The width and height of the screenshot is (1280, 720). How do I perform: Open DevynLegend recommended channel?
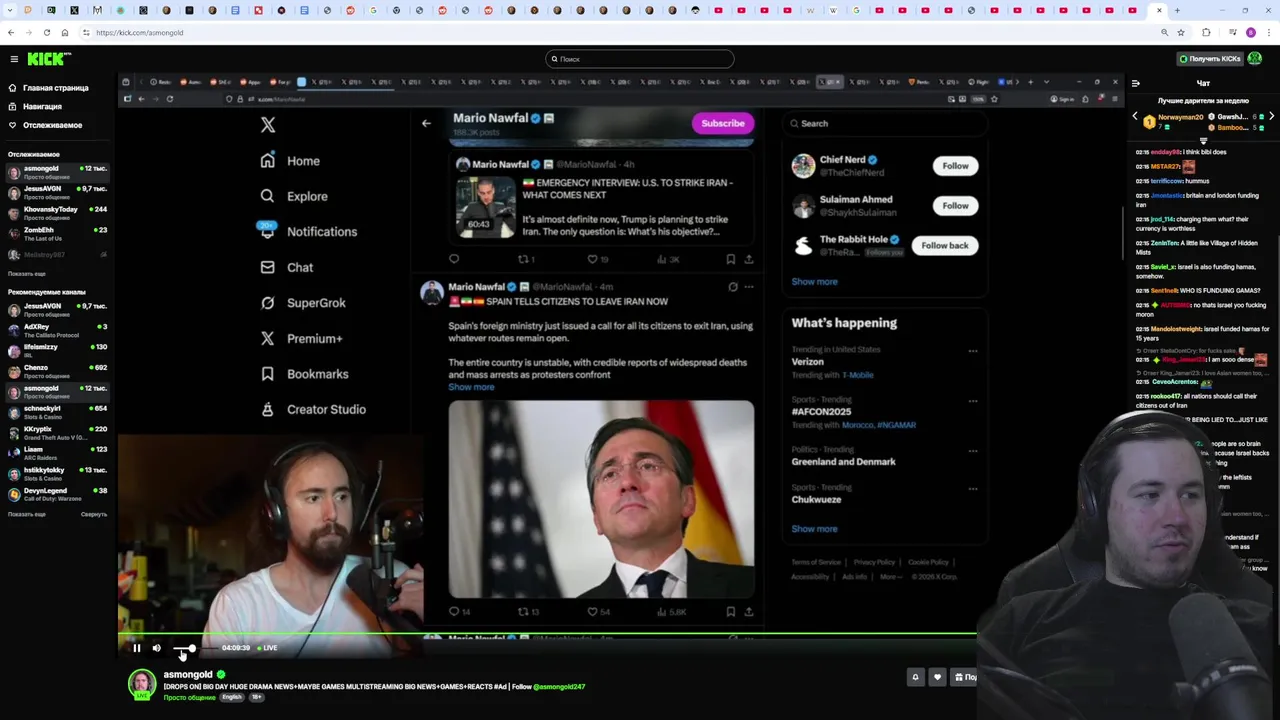tap(58, 494)
